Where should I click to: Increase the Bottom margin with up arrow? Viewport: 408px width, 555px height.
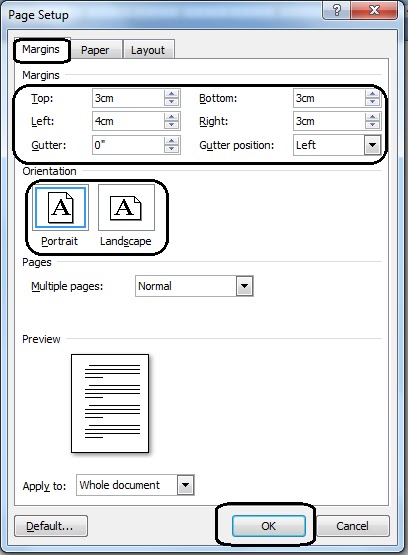click(x=372, y=94)
